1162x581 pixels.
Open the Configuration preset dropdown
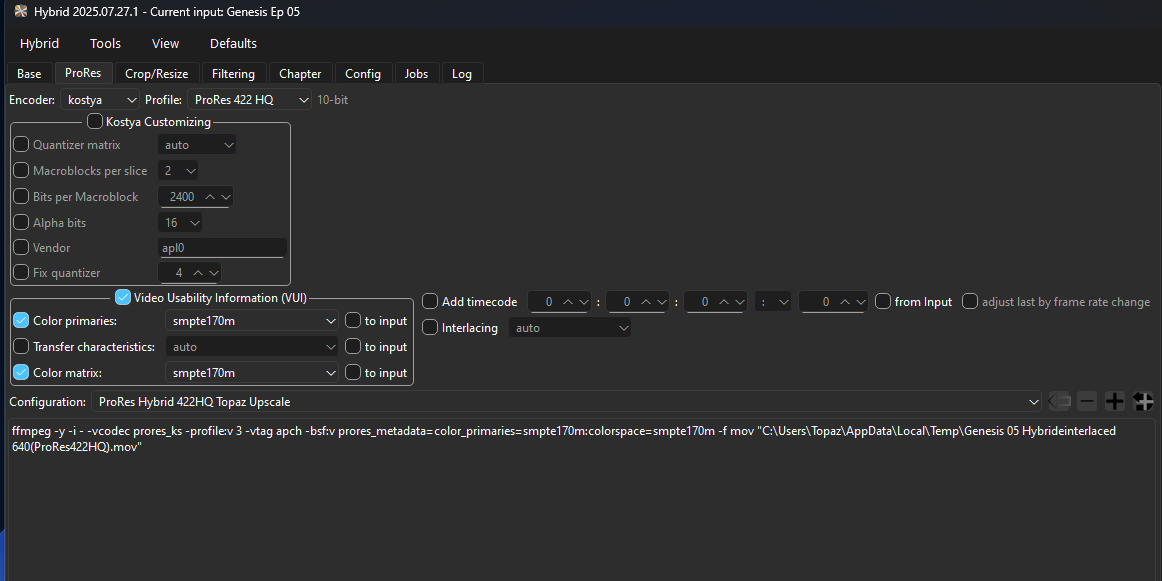tap(565, 401)
